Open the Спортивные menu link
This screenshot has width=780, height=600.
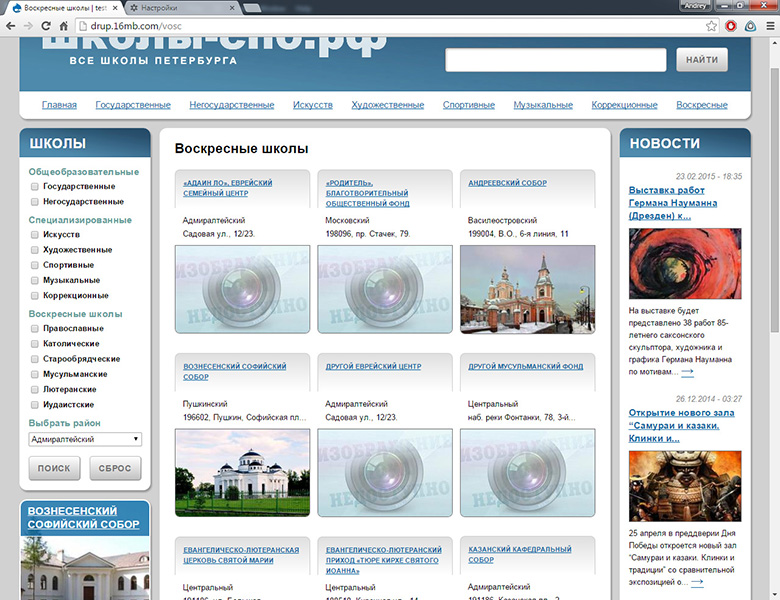[469, 105]
